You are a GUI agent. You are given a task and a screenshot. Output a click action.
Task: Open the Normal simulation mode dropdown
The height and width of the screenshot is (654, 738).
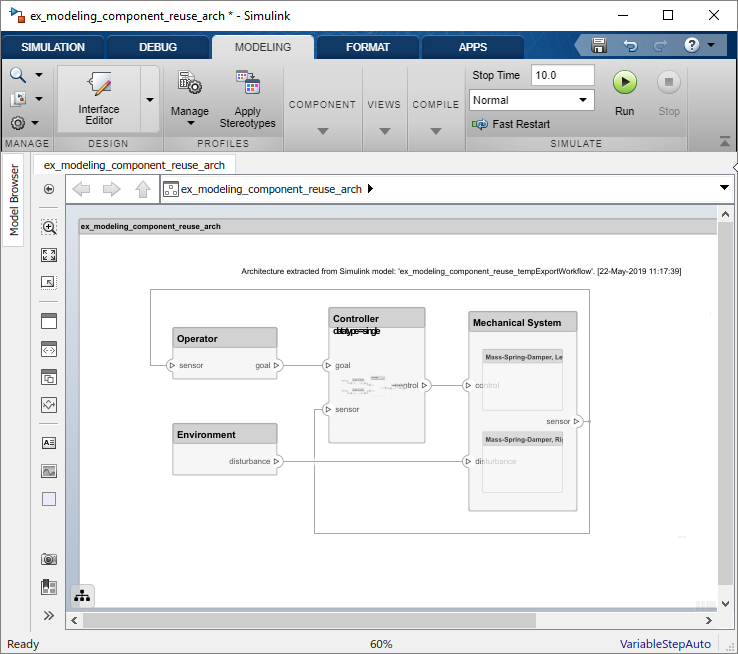click(531, 100)
